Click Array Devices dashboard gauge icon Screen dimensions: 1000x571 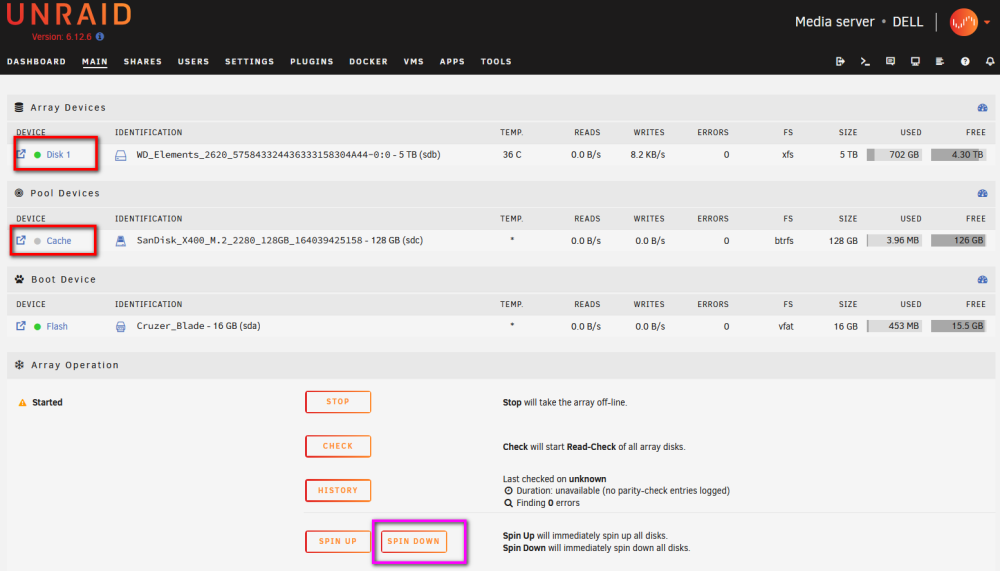coord(982,108)
